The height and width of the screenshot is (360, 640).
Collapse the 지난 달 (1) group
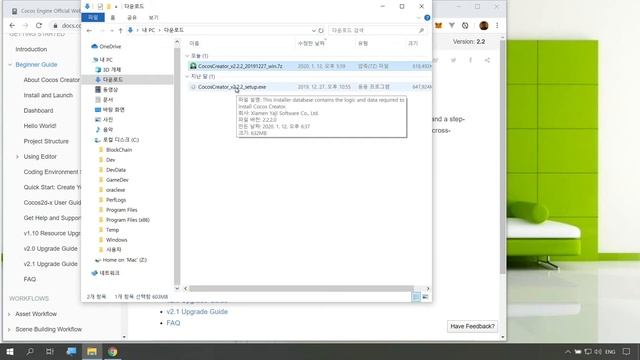[187, 77]
